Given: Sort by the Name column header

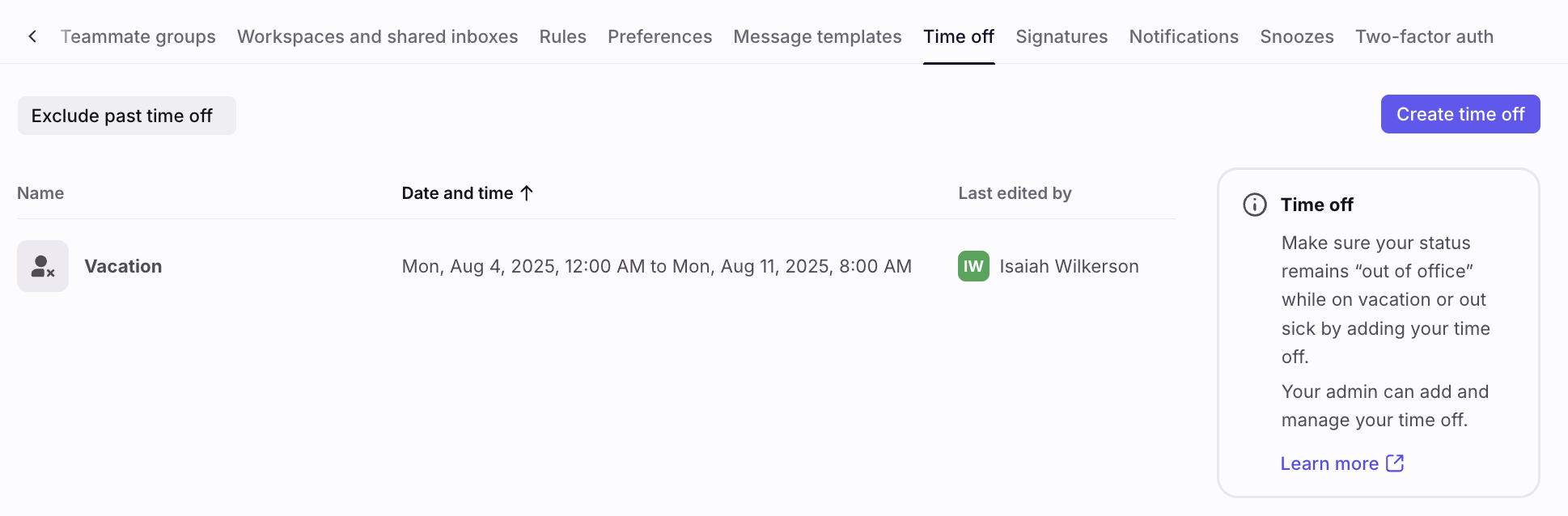Looking at the screenshot, I should point(40,193).
